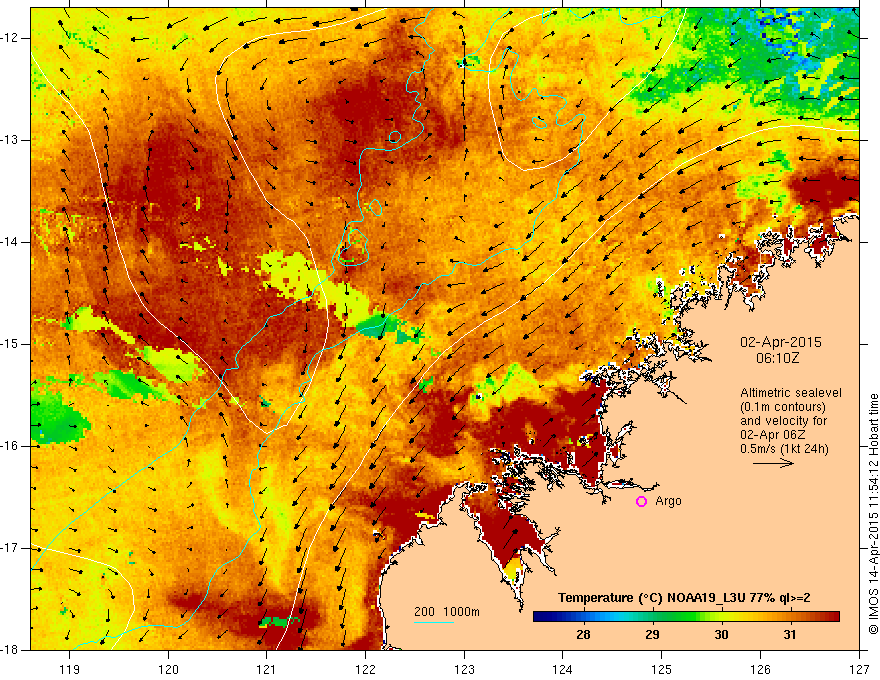
Task: Click the '(0.1m contours)' caption line
Action: click(x=783, y=407)
